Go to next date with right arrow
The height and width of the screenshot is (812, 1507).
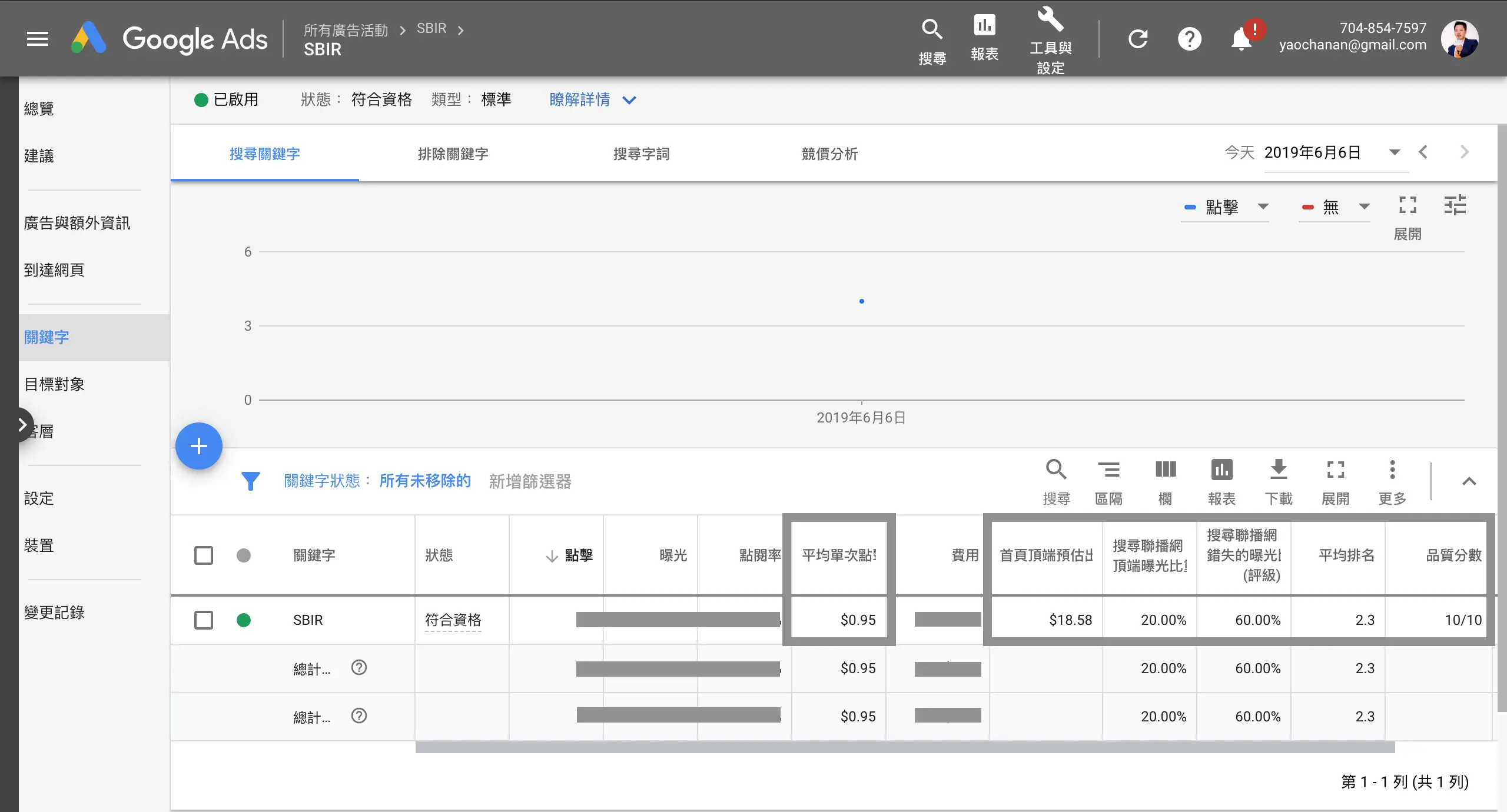tap(1465, 152)
